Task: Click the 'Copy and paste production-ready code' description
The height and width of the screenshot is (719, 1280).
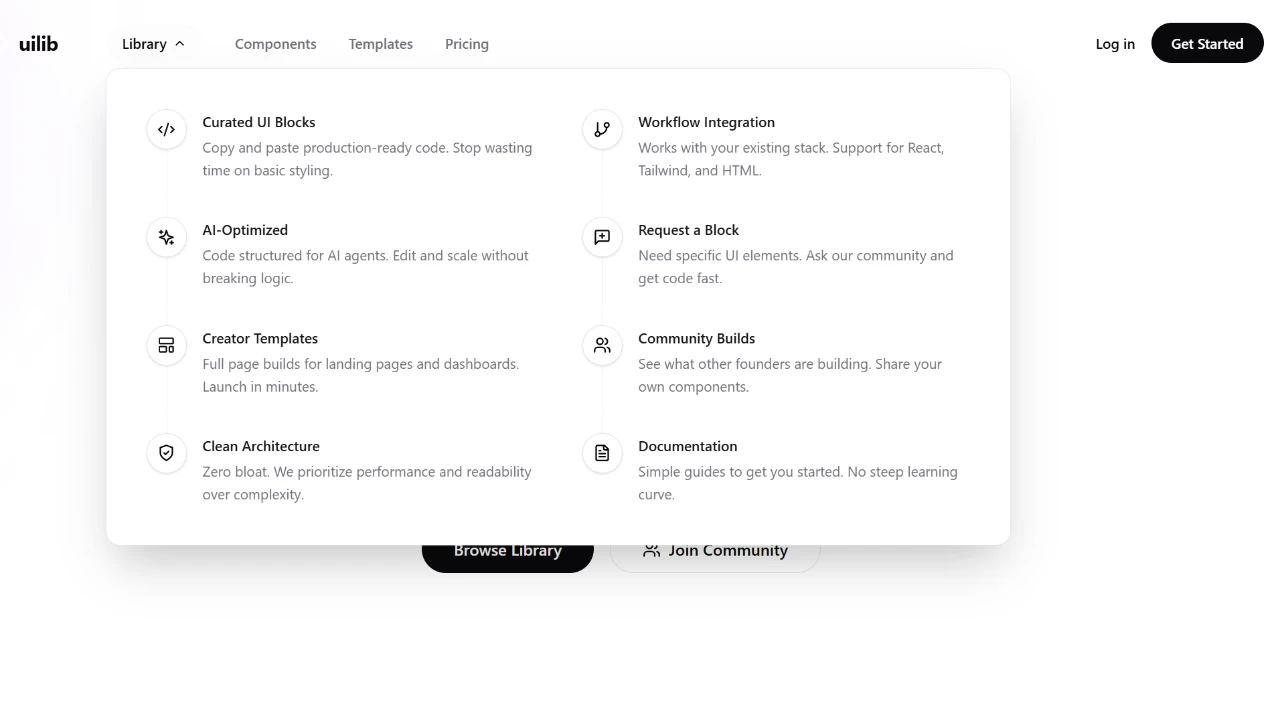Action: [x=367, y=159]
